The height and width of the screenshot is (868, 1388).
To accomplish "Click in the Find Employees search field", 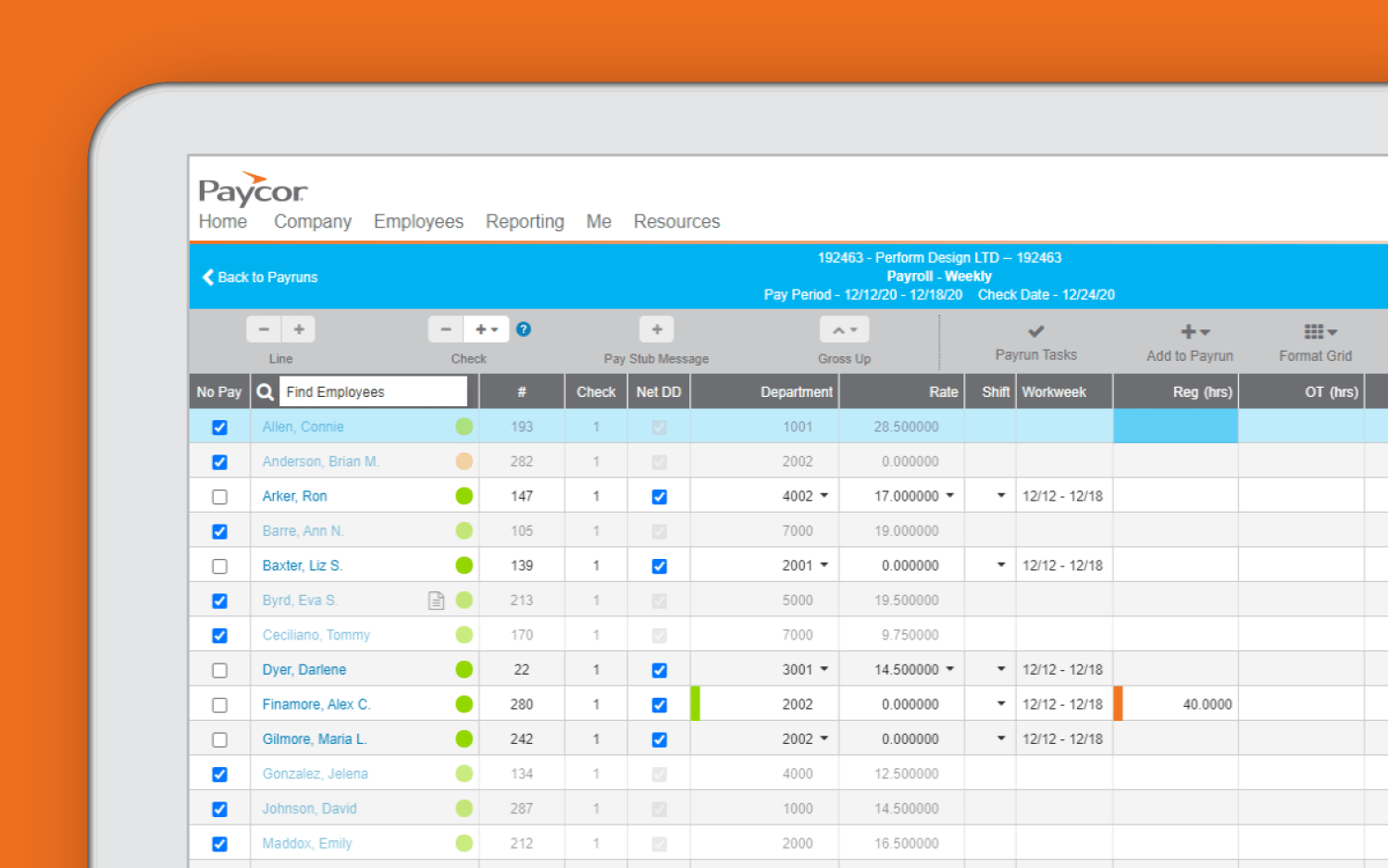I will (374, 391).
